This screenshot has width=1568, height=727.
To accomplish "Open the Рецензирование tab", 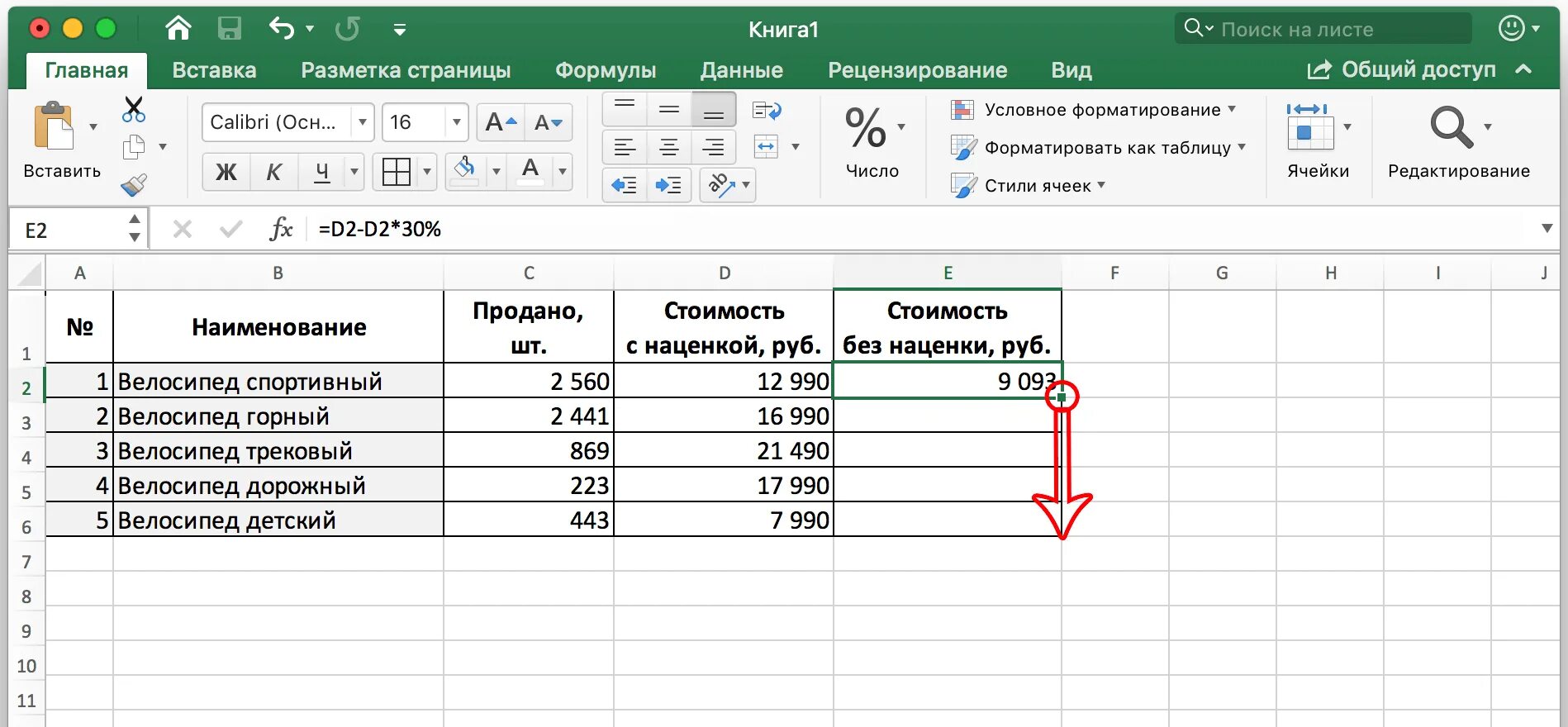I will (x=918, y=70).
